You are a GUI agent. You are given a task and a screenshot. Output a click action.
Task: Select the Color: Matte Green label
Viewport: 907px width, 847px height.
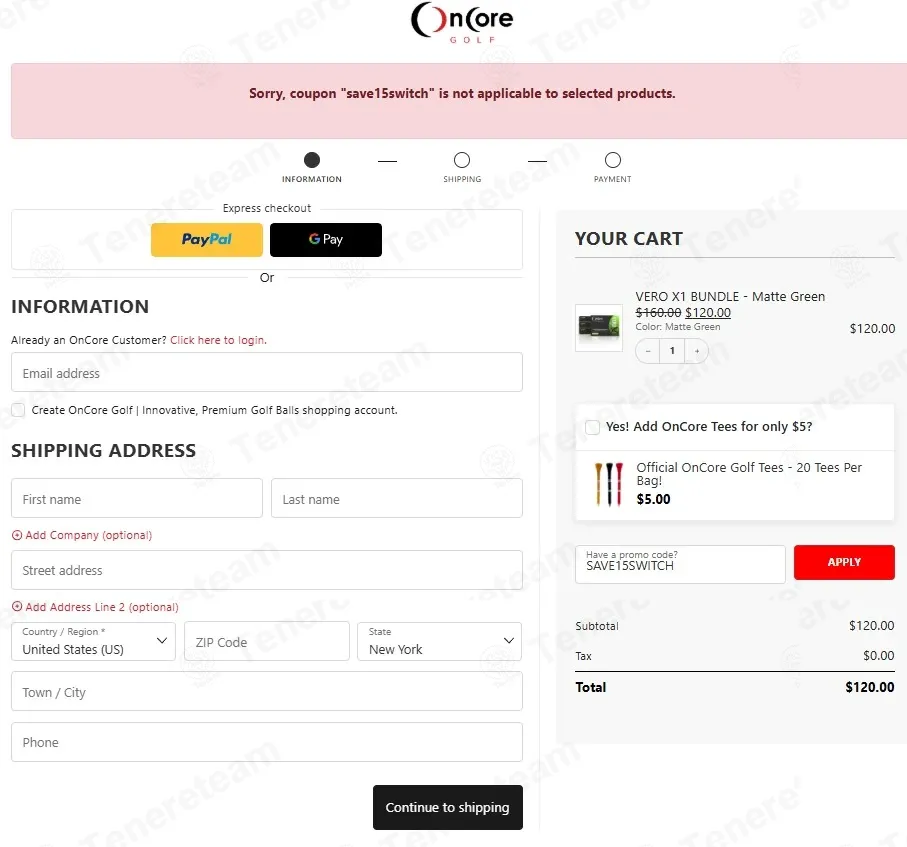678,327
